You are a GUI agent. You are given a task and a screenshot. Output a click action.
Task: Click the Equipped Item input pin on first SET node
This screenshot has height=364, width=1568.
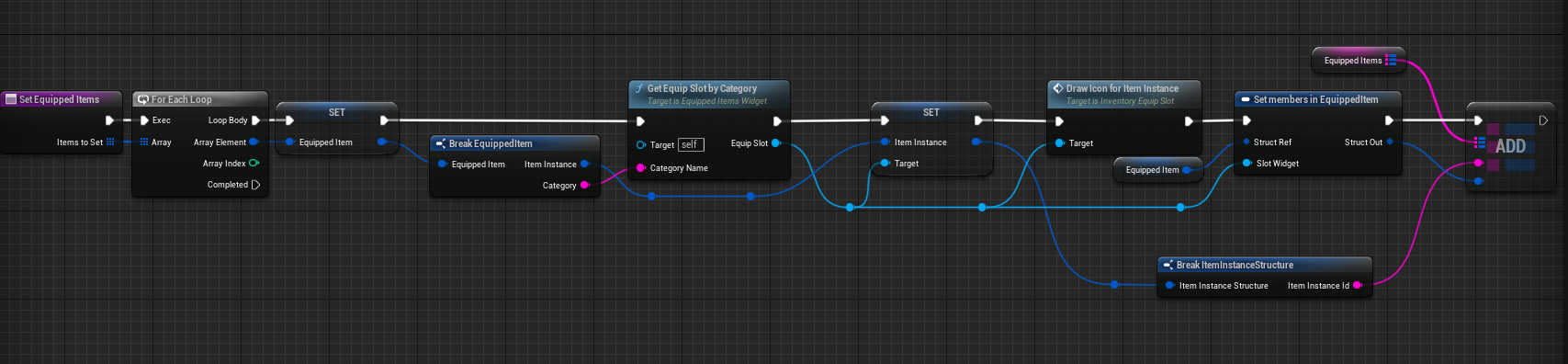click(x=289, y=142)
